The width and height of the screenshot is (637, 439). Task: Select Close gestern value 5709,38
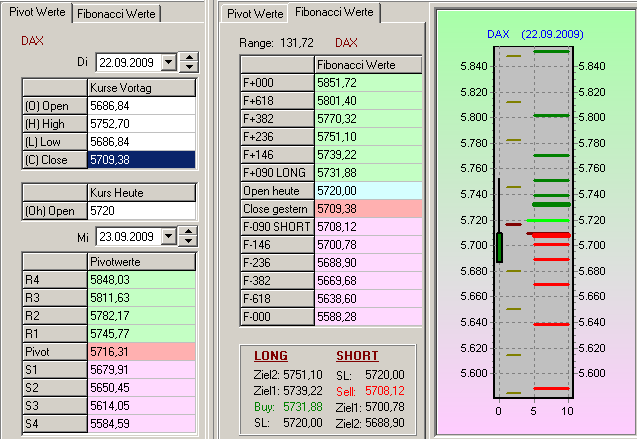[368, 208]
